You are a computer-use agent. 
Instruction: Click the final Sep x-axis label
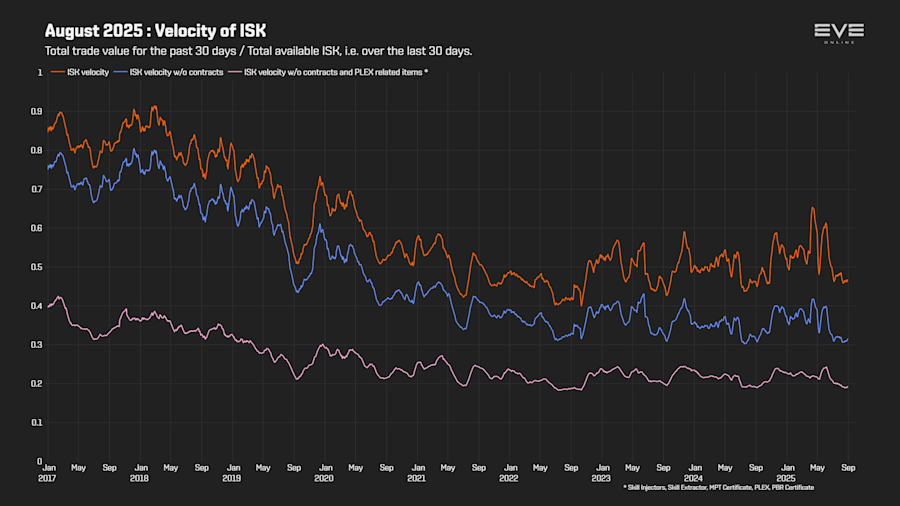[x=848, y=468]
